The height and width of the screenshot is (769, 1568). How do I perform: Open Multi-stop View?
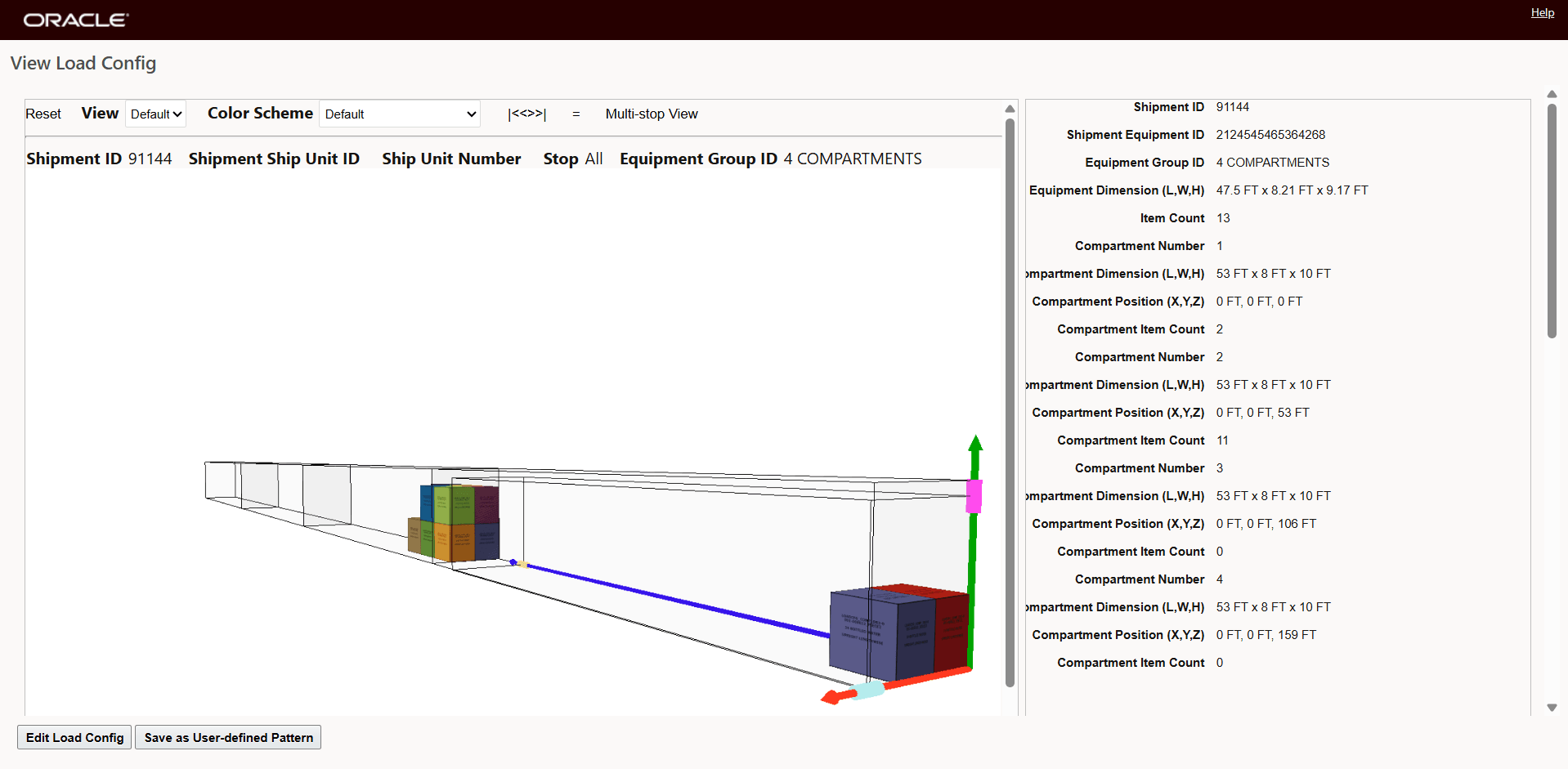pos(652,114)
